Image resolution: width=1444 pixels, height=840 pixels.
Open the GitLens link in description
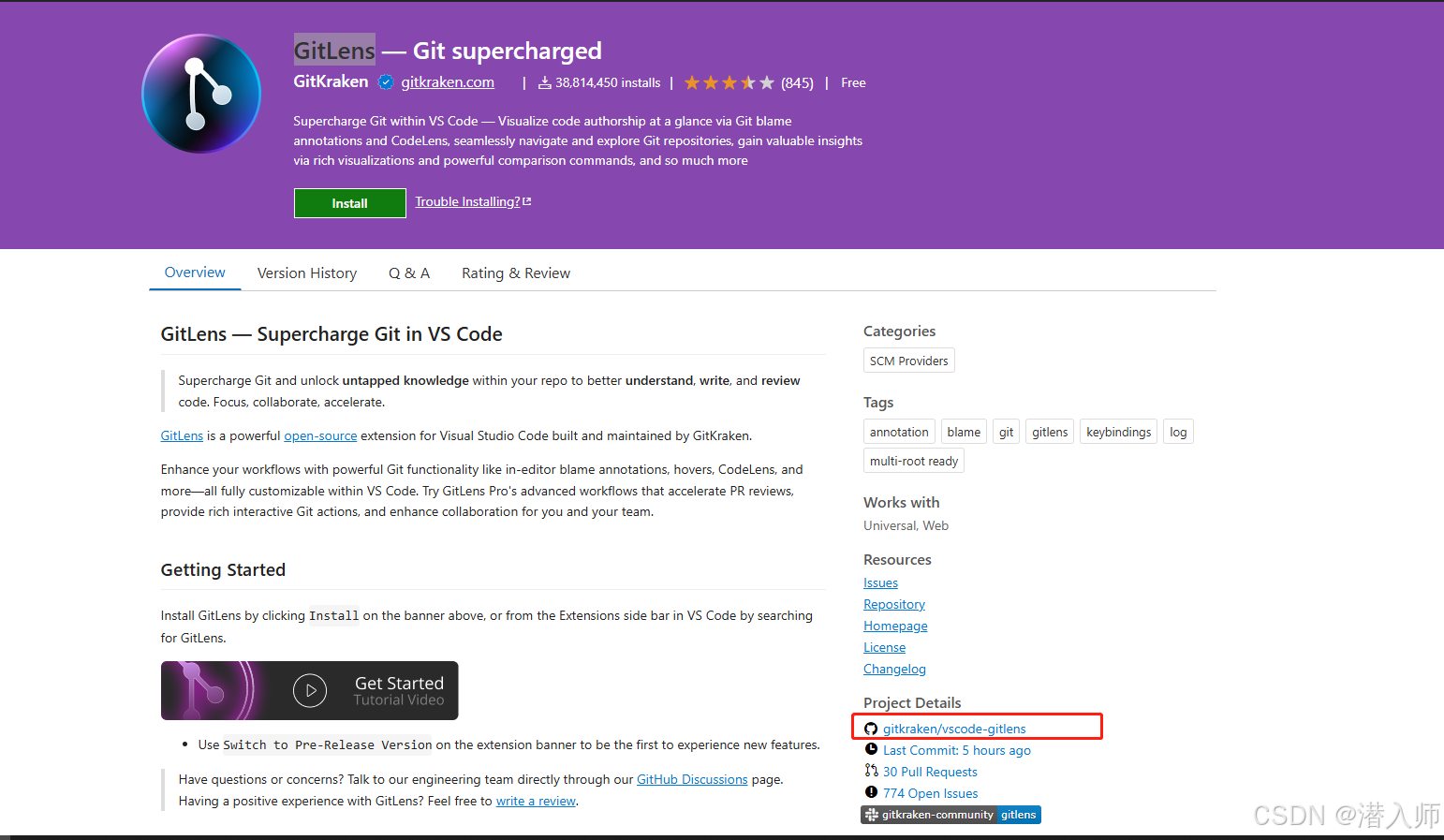(182, 435)
